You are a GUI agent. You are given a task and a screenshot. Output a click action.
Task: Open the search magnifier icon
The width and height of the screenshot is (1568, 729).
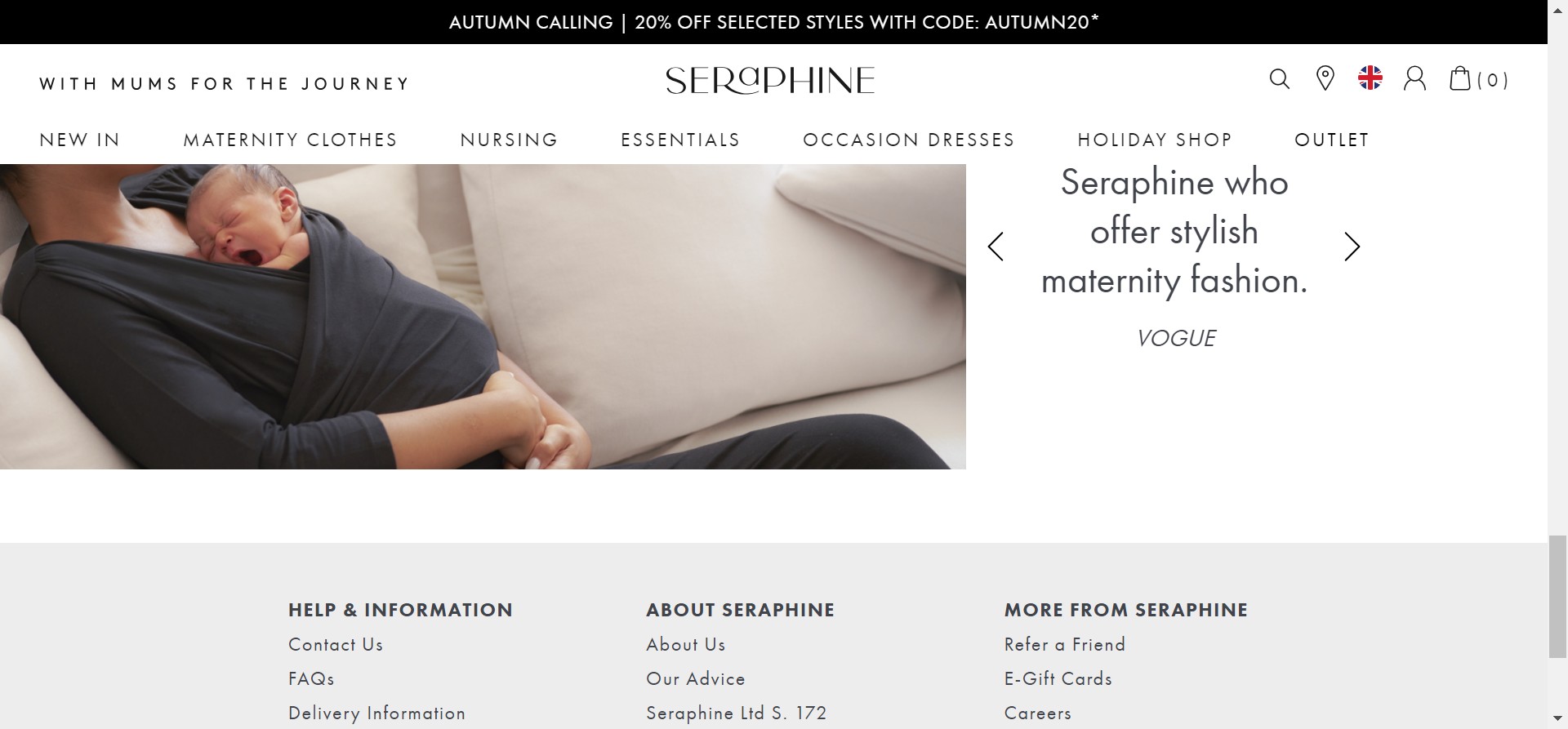1279,79
